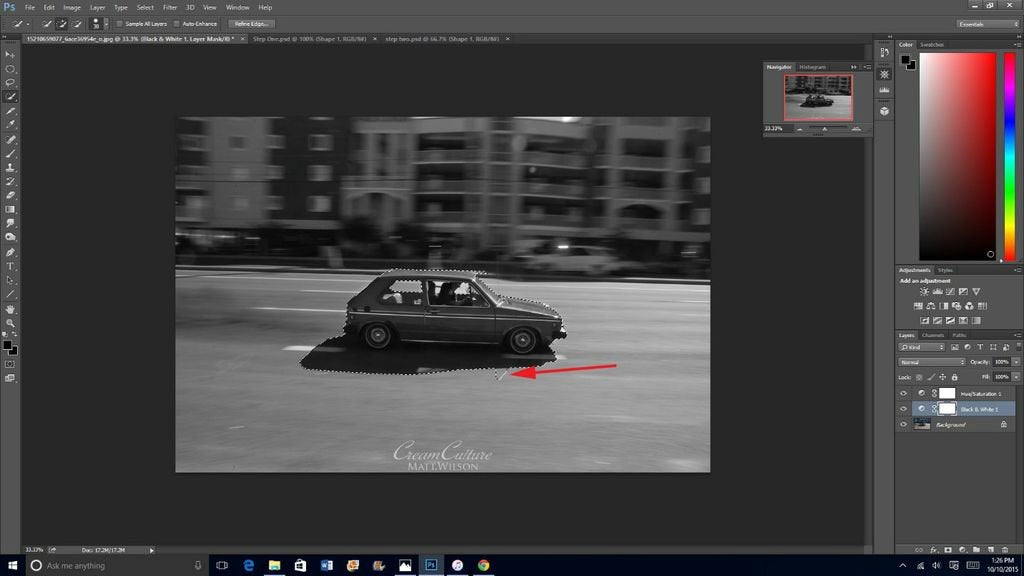This screenshot has height=576, width=1024.
Task: Select the Lasso tool
Action: (x=9, y=83)
